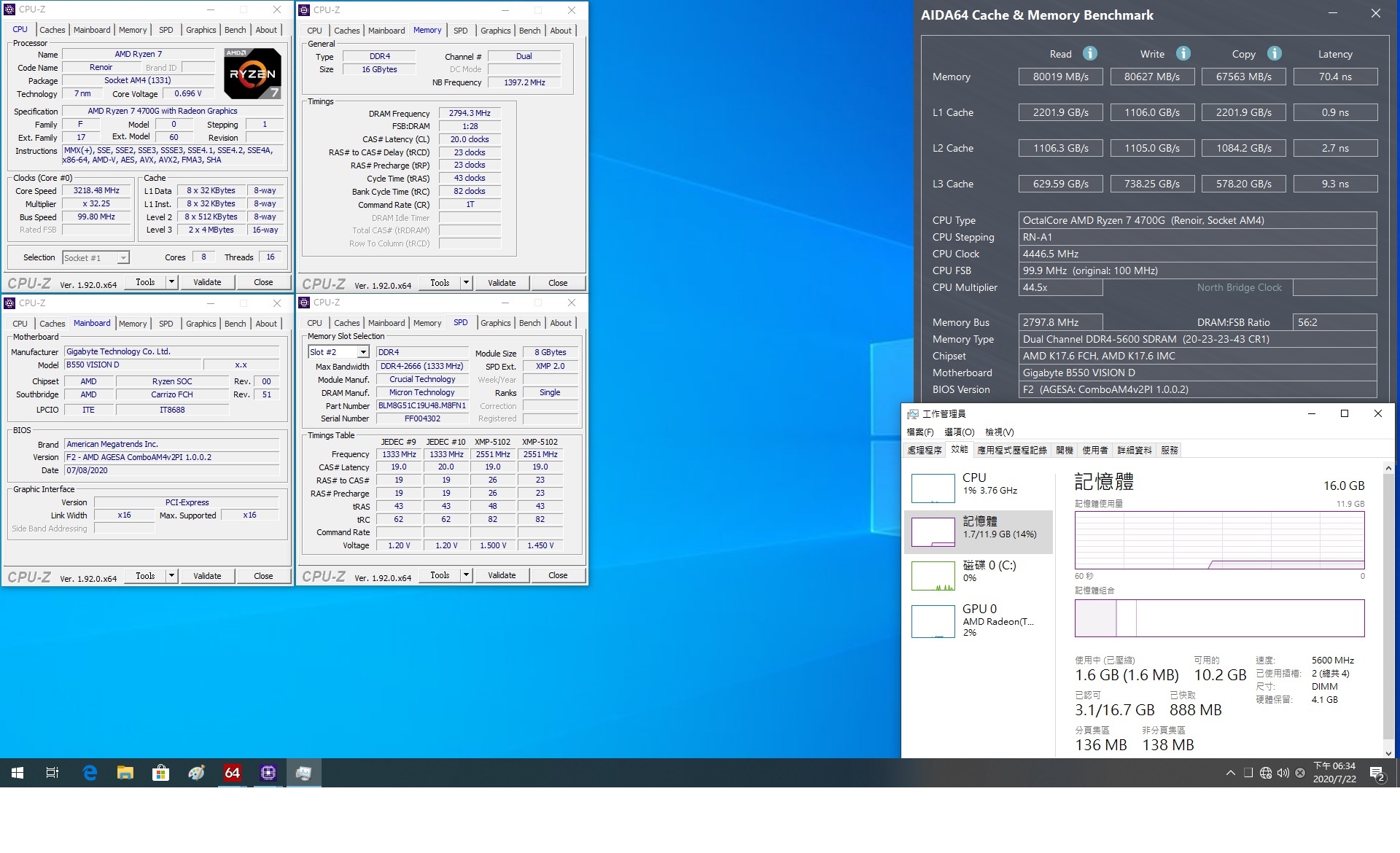Open the 檔案(F) menu in Task Manager

pos(919,432)
